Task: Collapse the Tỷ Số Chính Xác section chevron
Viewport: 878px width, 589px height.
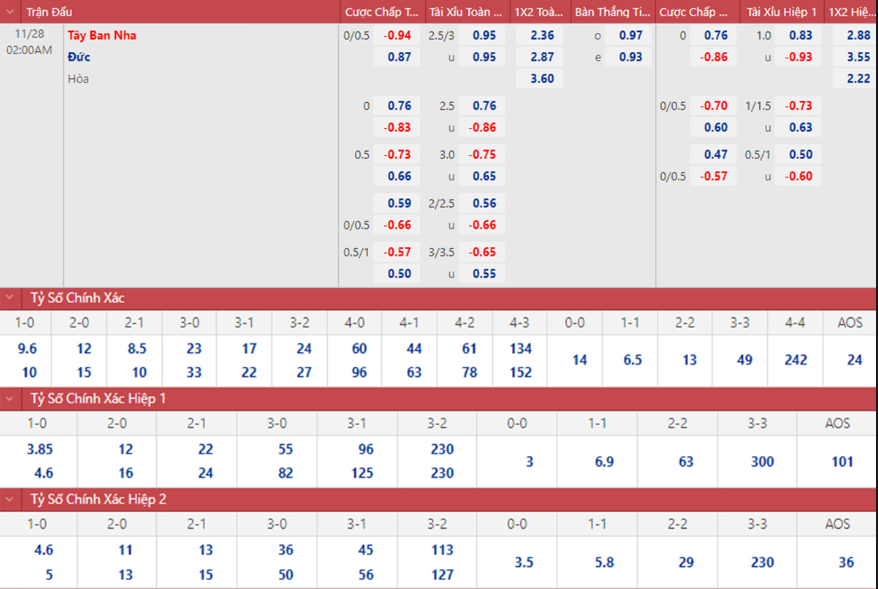Action: (11, 298)
